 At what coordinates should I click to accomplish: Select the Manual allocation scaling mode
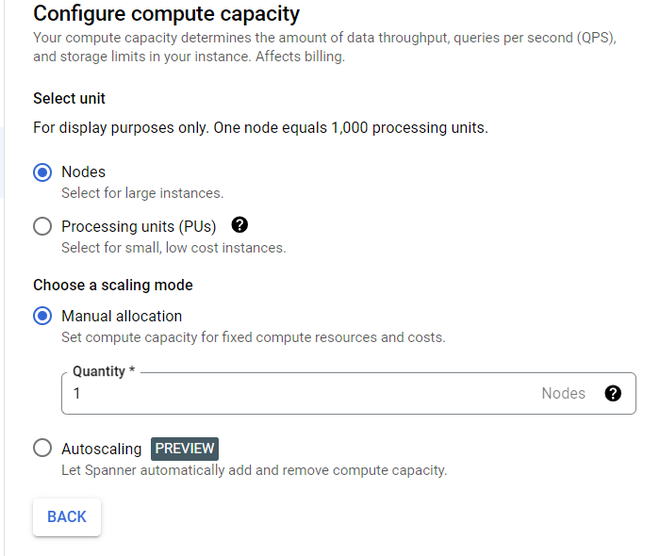[x=43, y=316]
